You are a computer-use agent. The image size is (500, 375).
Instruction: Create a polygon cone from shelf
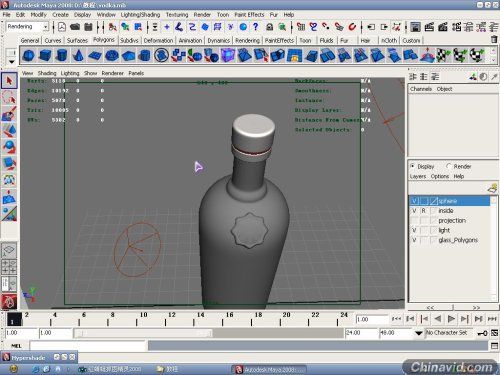point(78,55)
